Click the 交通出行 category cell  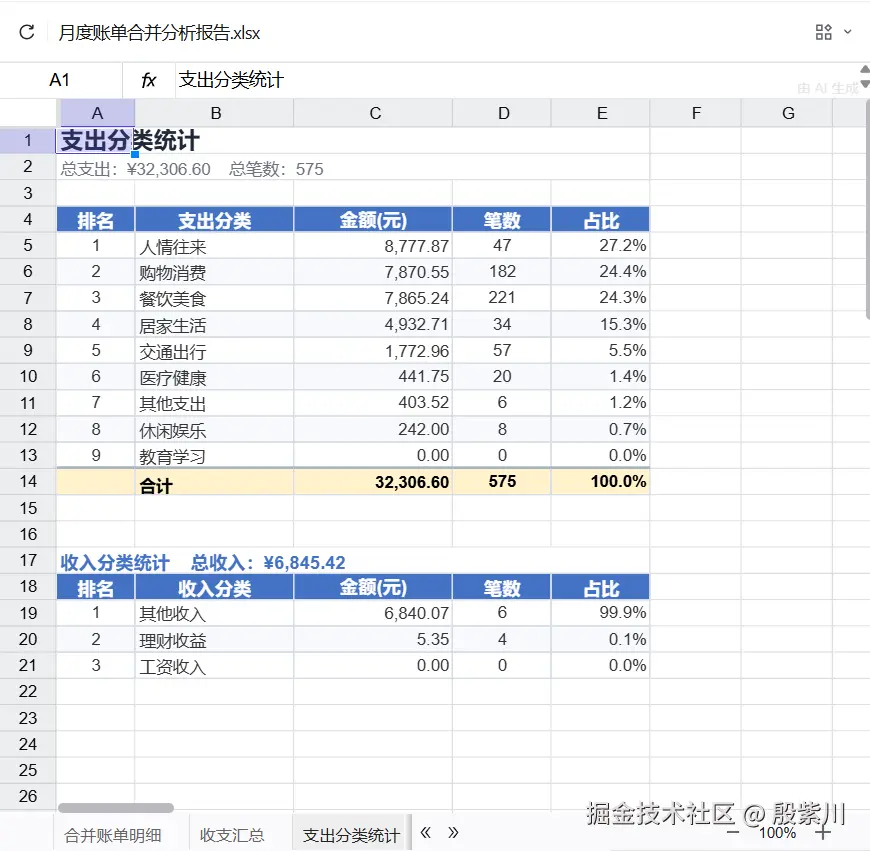[x=215, y=351]
